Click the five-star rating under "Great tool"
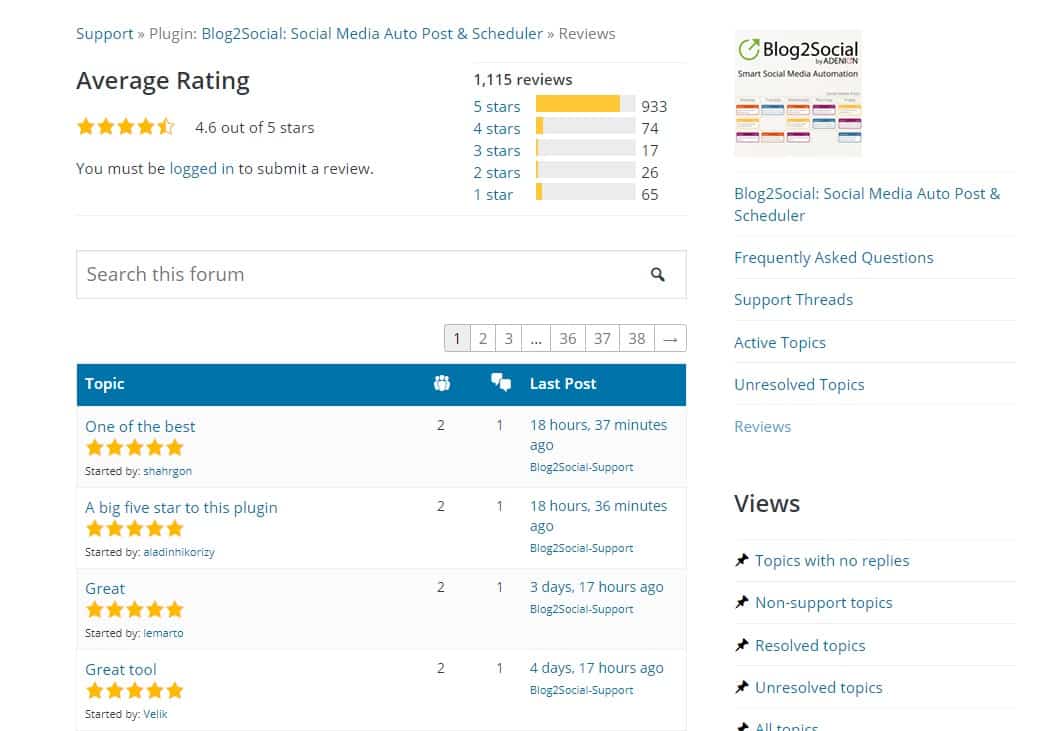The width and height of the screenshot is (1053, 731). click(134, 690)
